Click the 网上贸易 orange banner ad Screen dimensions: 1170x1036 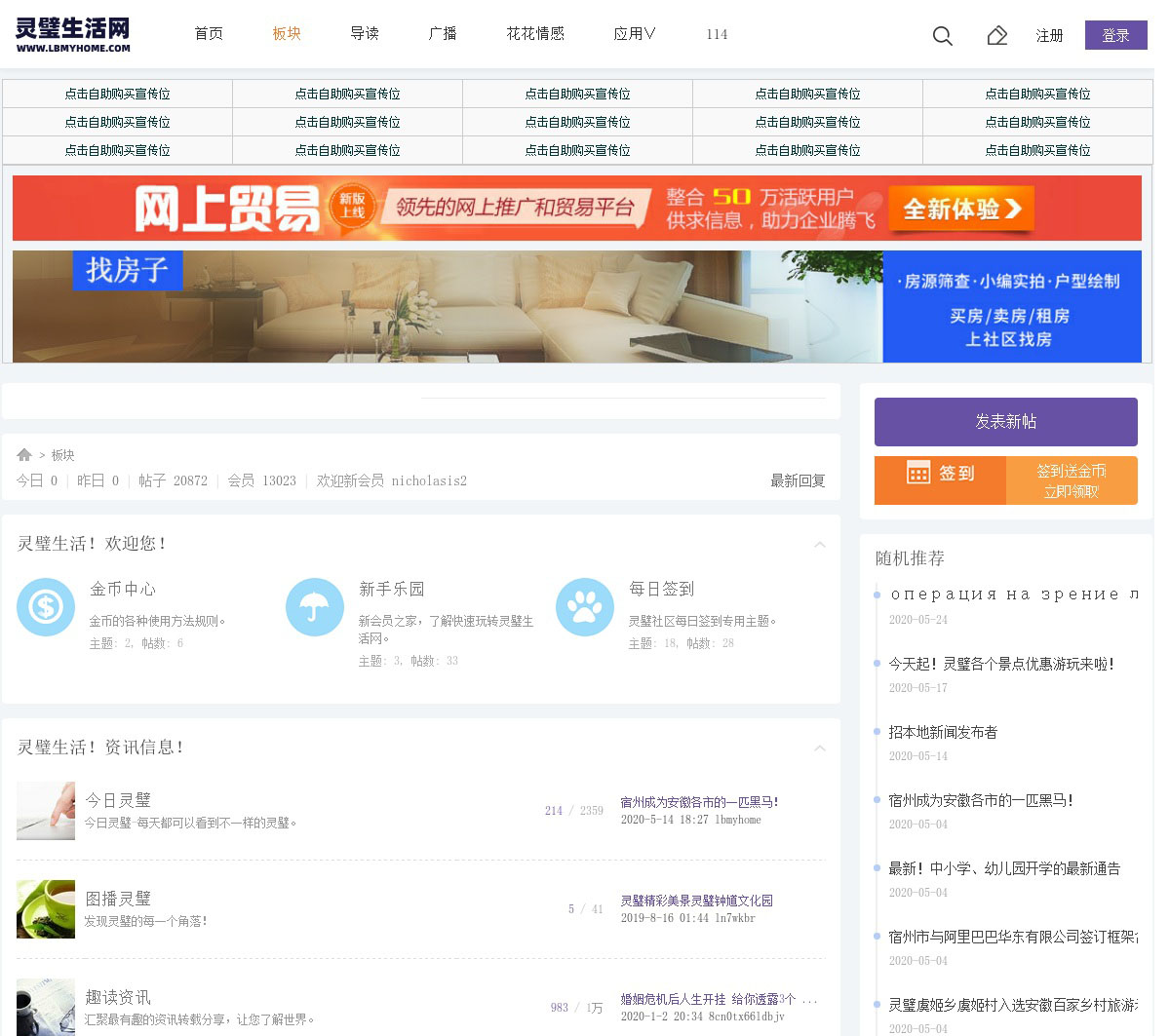point(576,208)
